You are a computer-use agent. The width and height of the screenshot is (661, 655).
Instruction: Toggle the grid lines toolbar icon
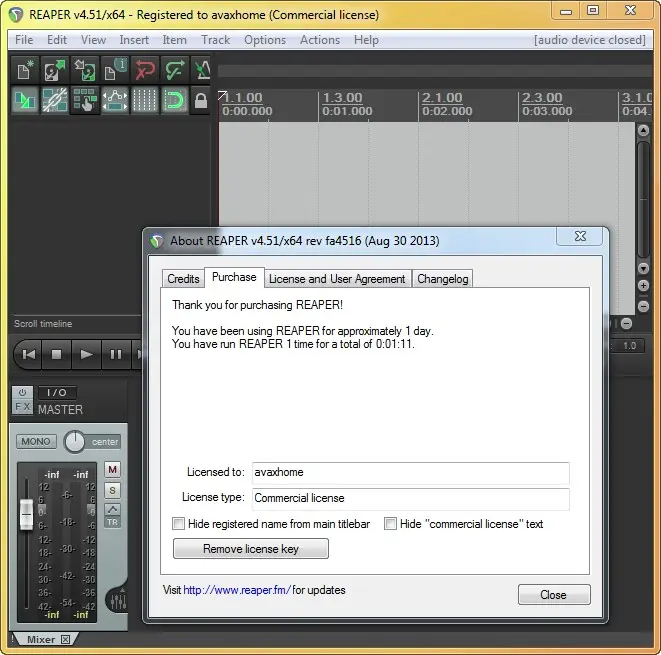tap(145, 100)
